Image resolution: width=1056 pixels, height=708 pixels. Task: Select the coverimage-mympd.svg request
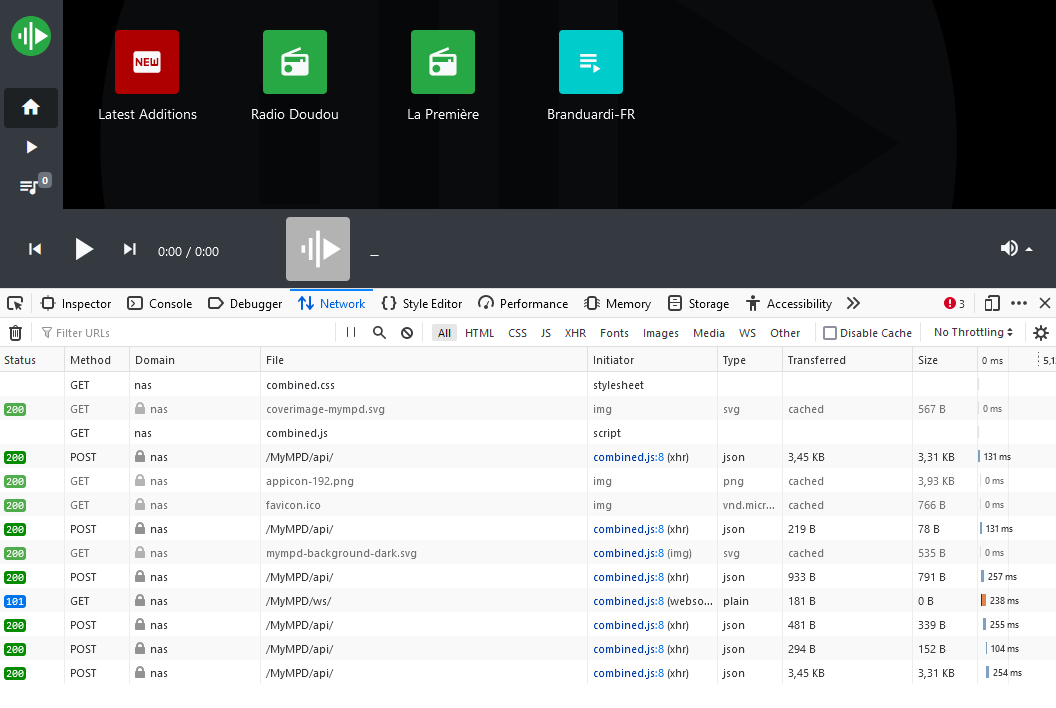click(x=528, y=409)
